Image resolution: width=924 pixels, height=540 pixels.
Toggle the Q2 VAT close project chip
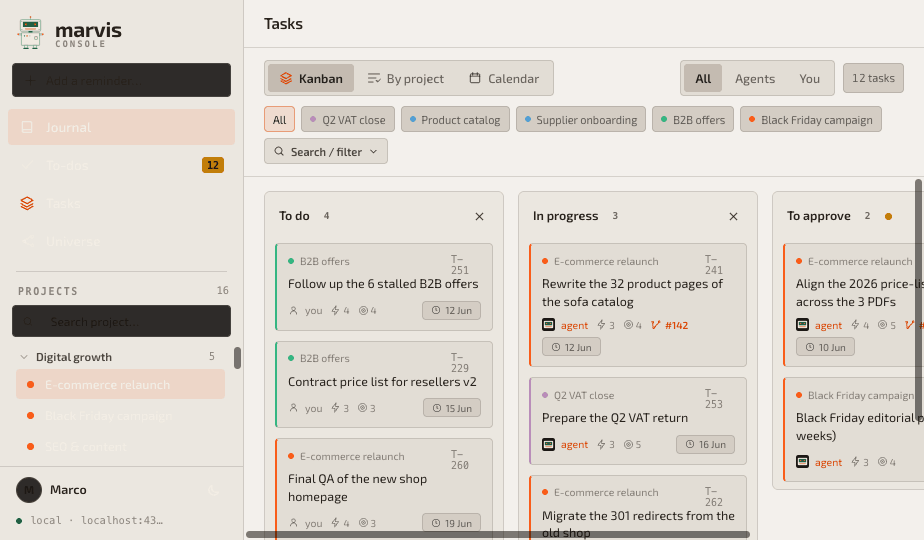click(x=348, y=120)
